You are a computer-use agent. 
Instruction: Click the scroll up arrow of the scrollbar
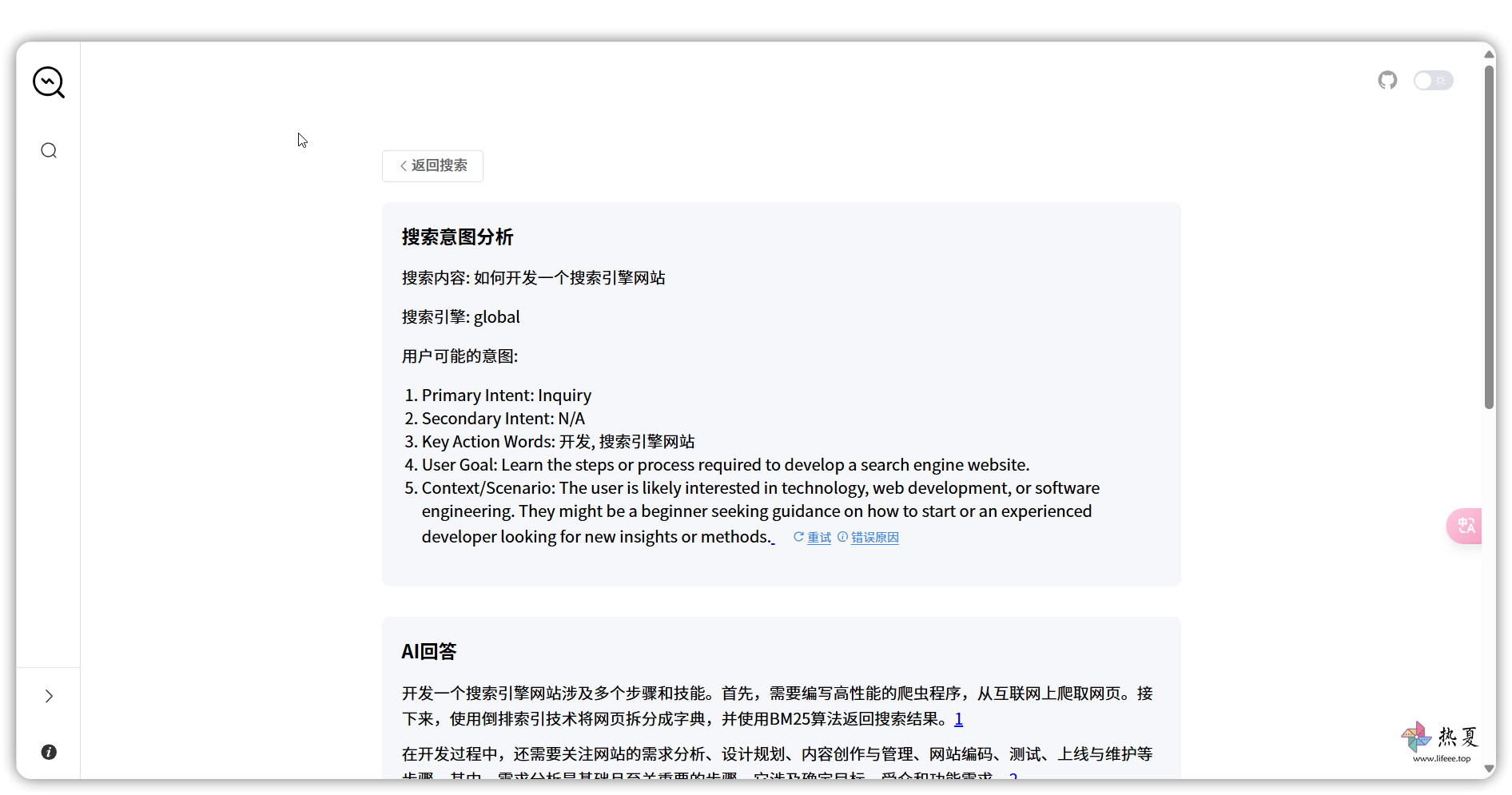1489,54
